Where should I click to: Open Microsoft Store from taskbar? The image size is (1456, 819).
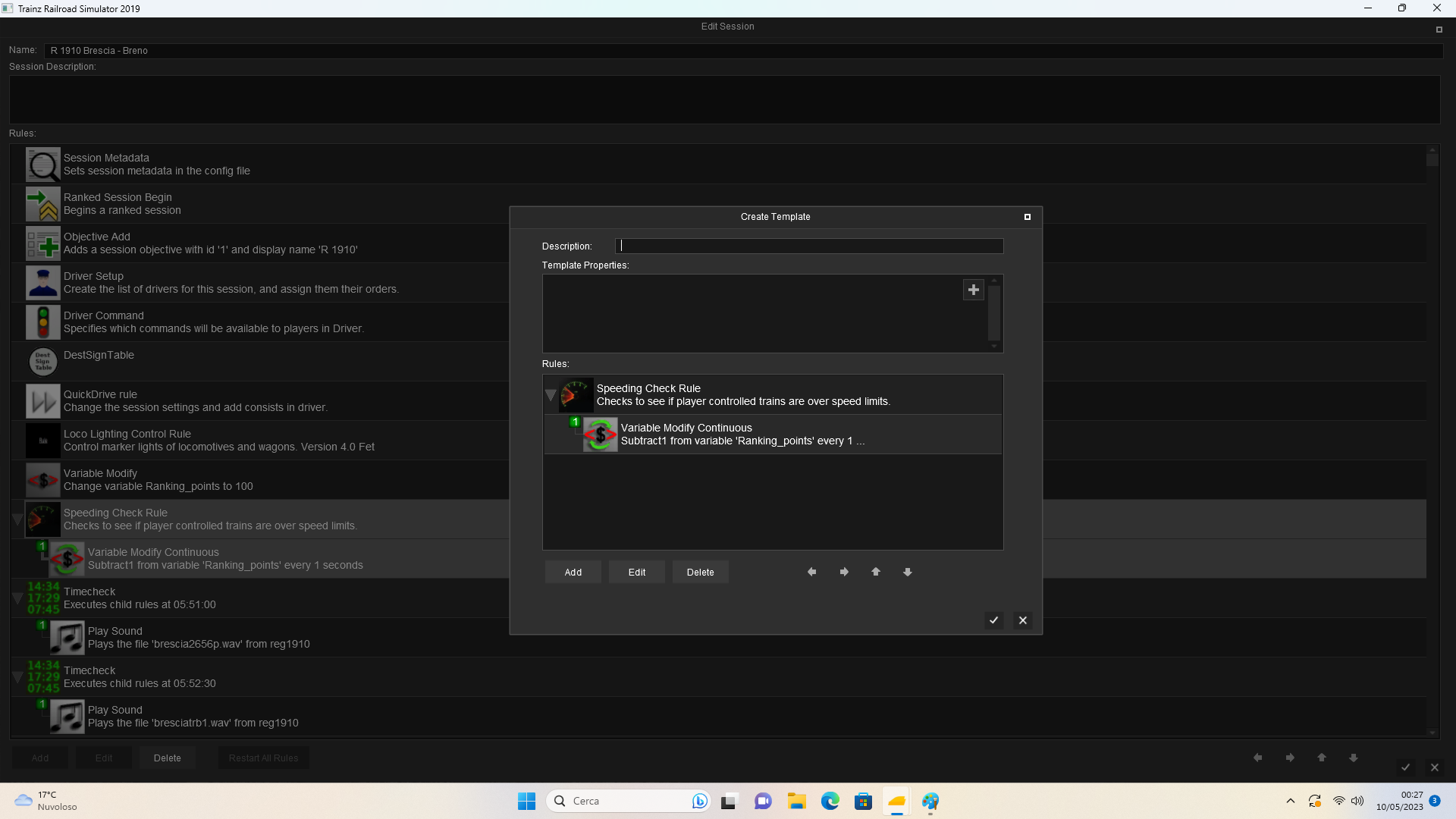(x=863, y=801)
